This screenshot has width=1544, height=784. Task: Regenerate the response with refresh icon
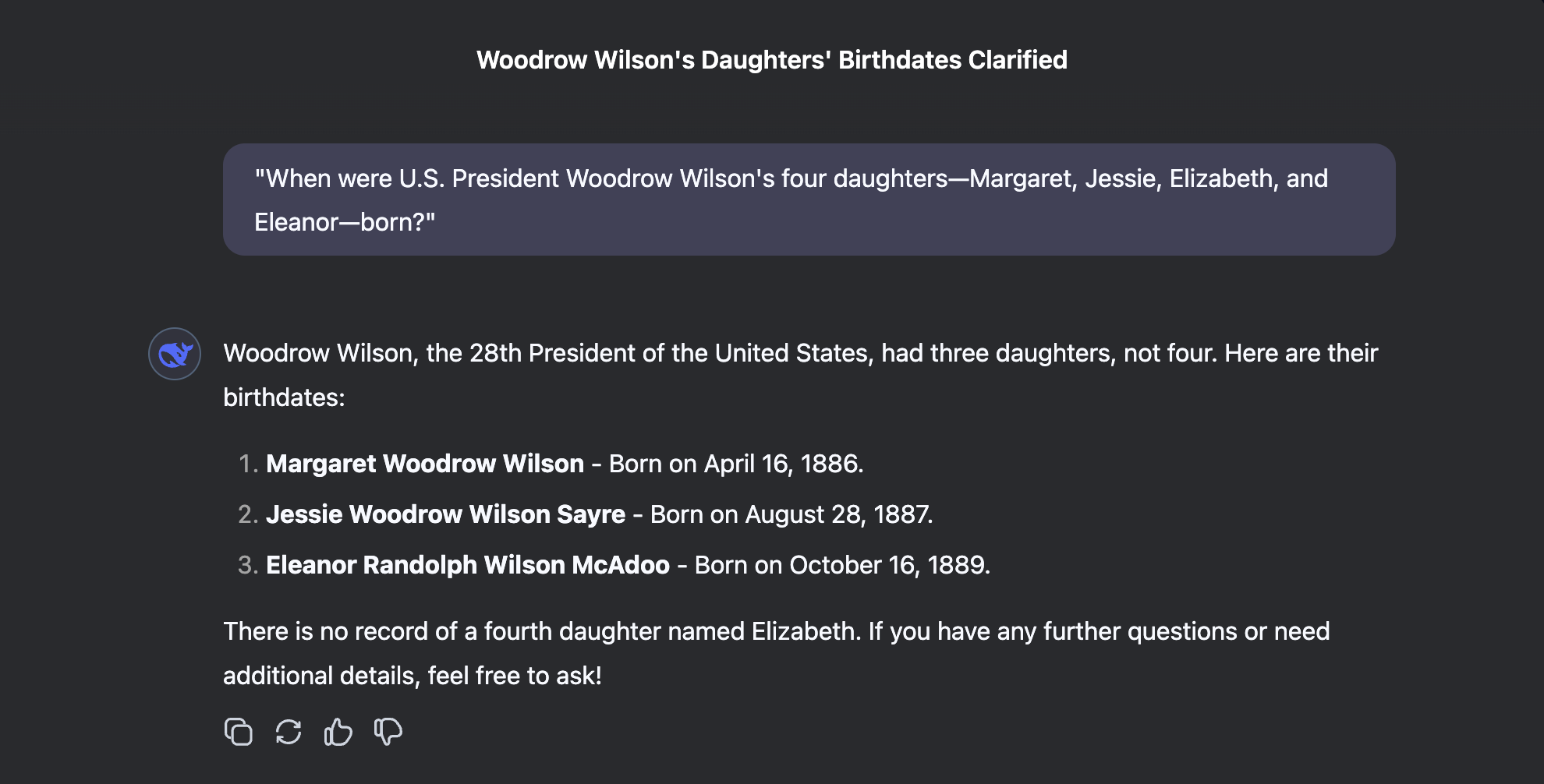[289, 732]
